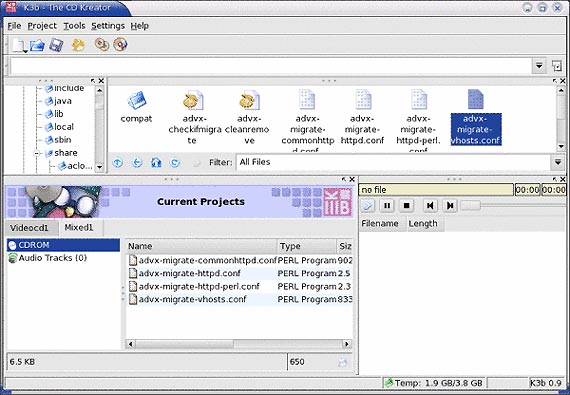Click the Copy CD toolbar icon

(102, 45)
